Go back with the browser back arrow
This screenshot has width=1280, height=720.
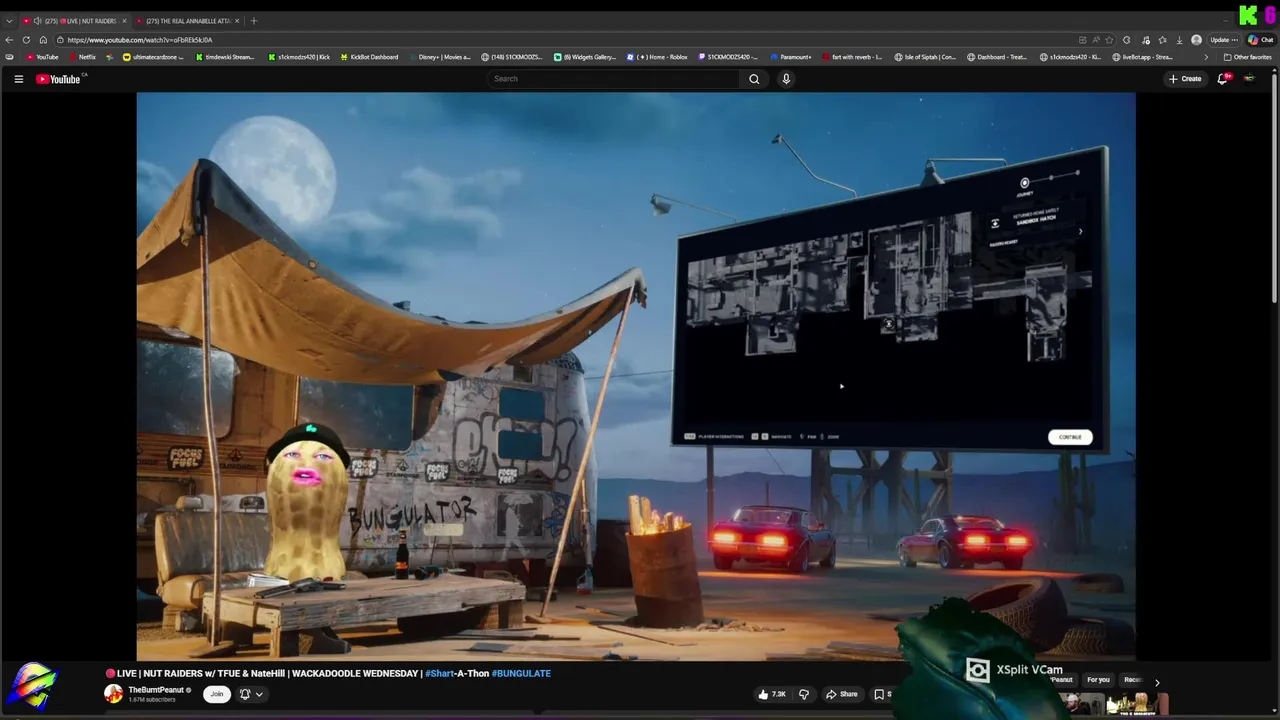[9, 40]
